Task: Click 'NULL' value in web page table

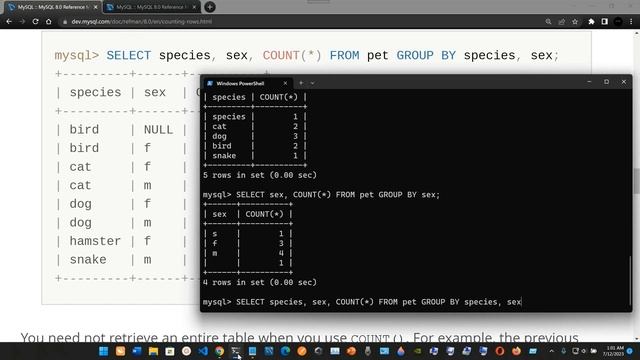Action: pos(158,130)
